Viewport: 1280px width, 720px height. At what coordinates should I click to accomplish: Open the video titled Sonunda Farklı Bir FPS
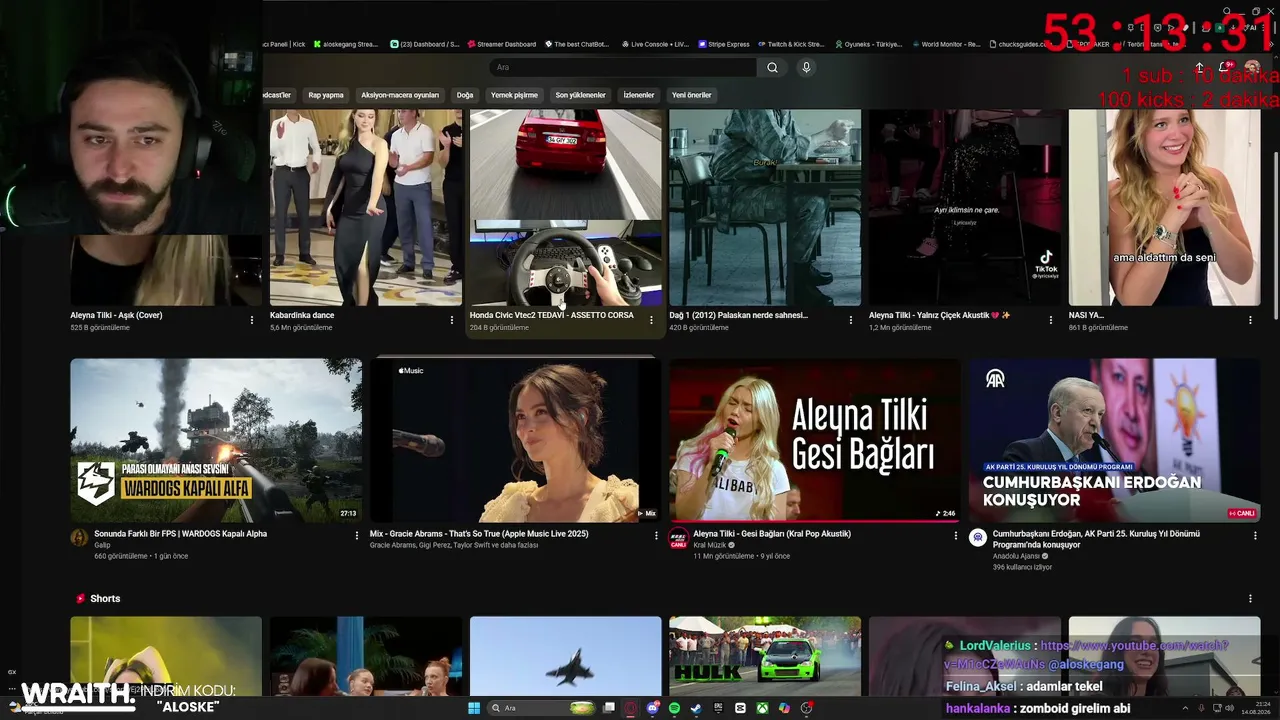coord(181,534)
